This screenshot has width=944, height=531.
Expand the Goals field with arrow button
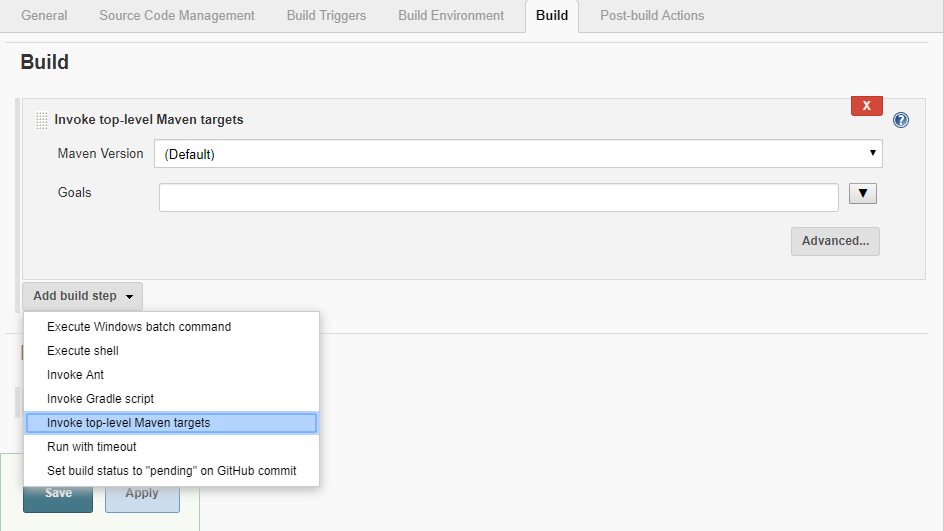click(862, 194)
